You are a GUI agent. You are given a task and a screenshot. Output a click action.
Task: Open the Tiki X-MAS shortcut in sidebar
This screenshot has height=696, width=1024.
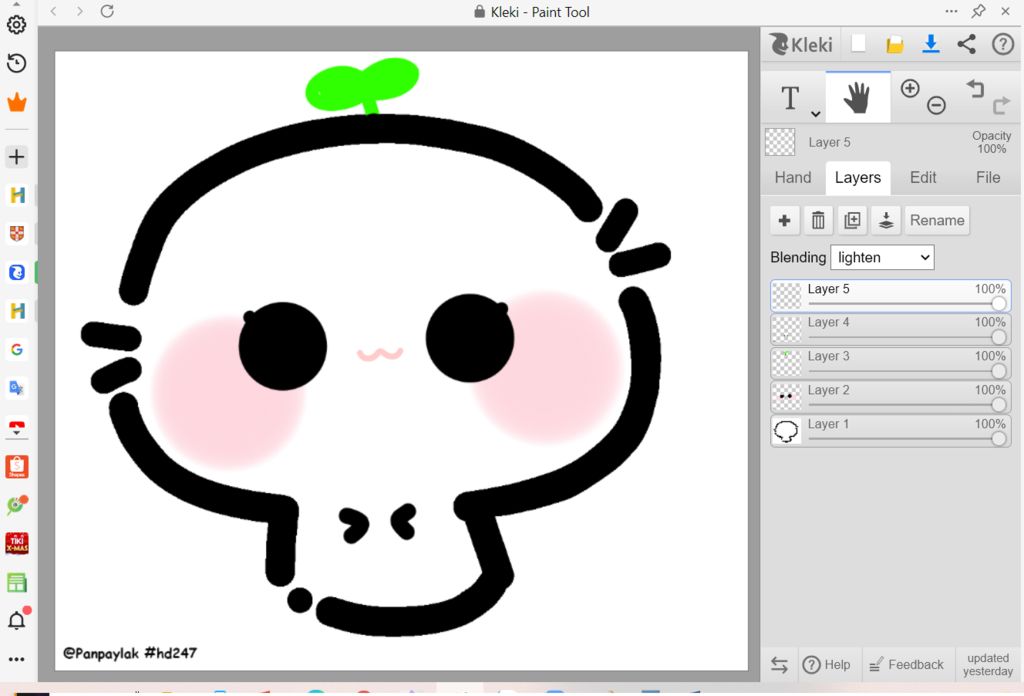[16, 543]
